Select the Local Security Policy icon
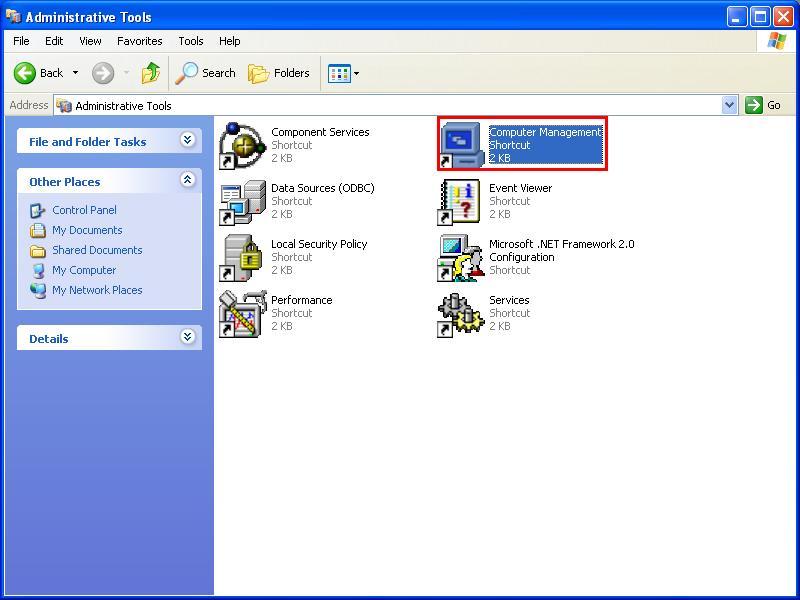 [241, 258]
